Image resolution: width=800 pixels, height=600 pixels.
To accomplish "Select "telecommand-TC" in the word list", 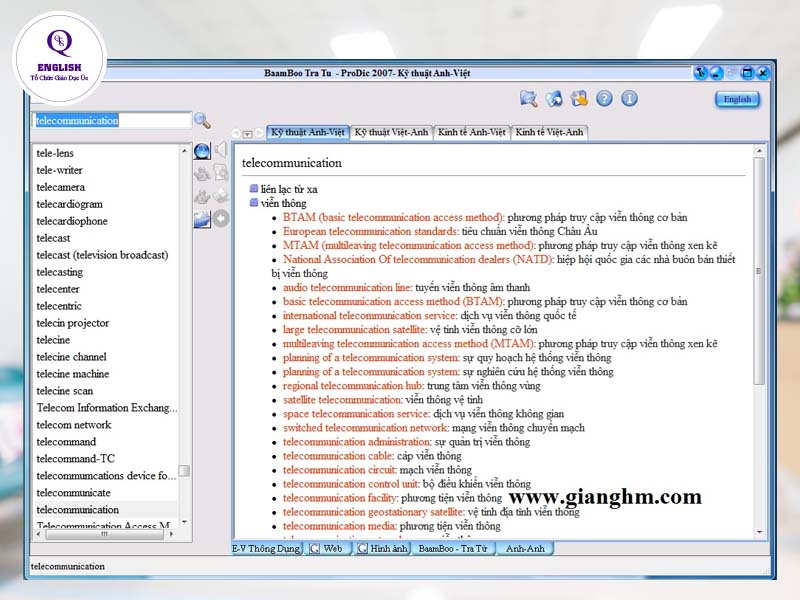I will point(76,459).
